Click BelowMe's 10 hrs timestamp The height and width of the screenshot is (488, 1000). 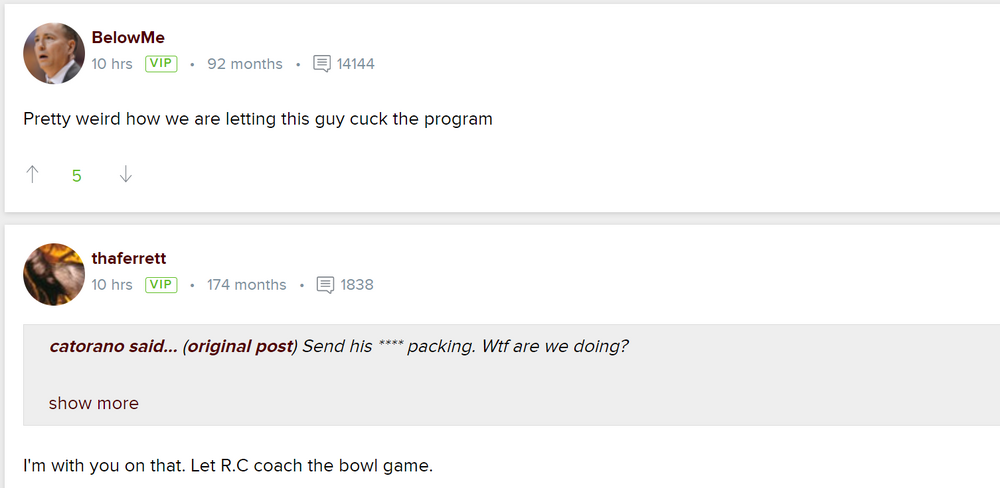pos(112,64)
